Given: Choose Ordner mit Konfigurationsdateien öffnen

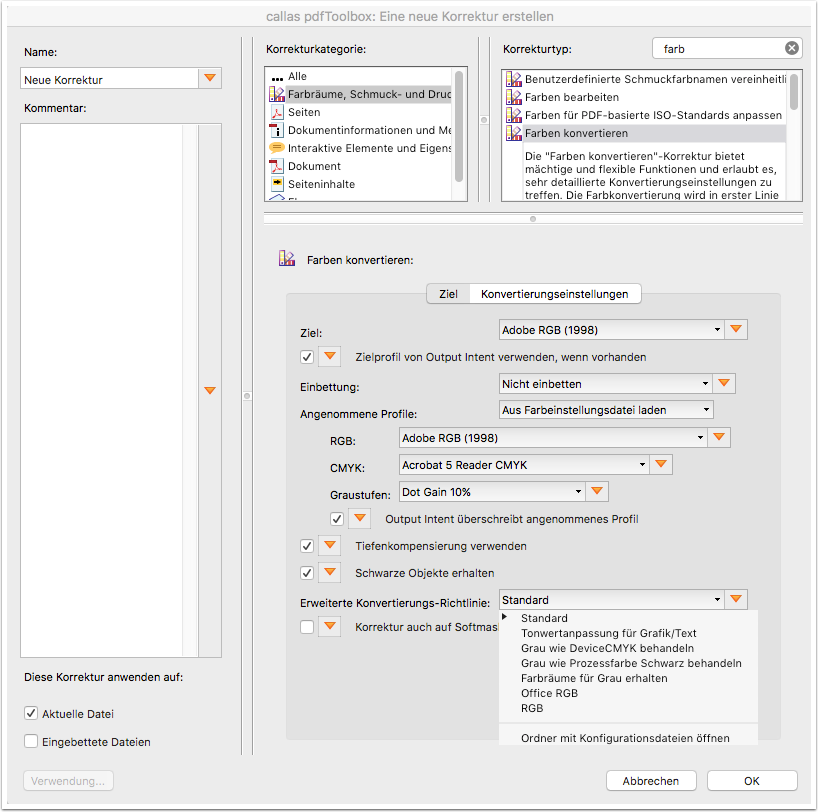Looking at the screenshot, I should pyautogui.click(x=628, y=738).
